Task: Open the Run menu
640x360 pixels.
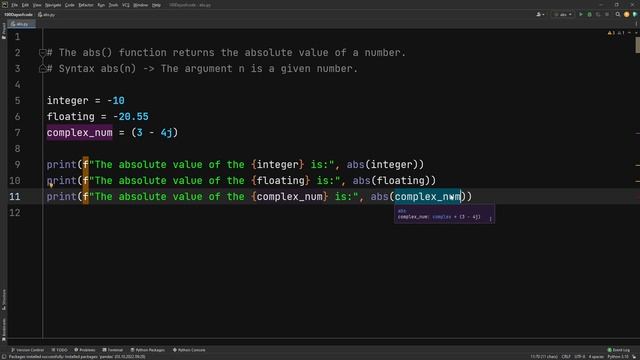Action: point(101,5)
